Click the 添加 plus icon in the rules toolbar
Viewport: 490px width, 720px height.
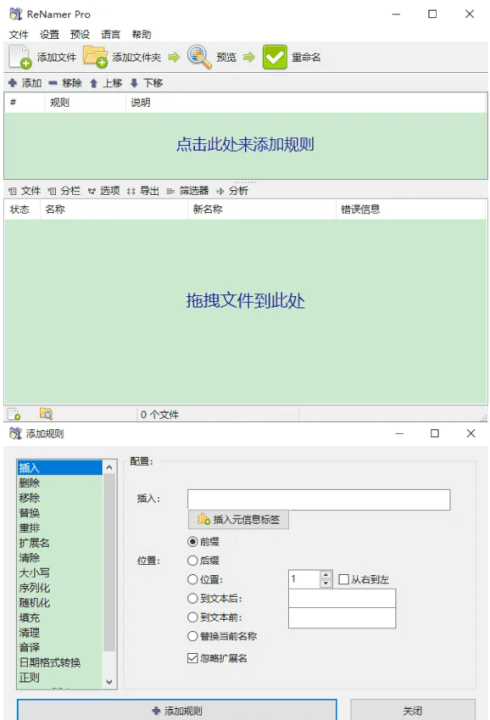tap(12, 83)
